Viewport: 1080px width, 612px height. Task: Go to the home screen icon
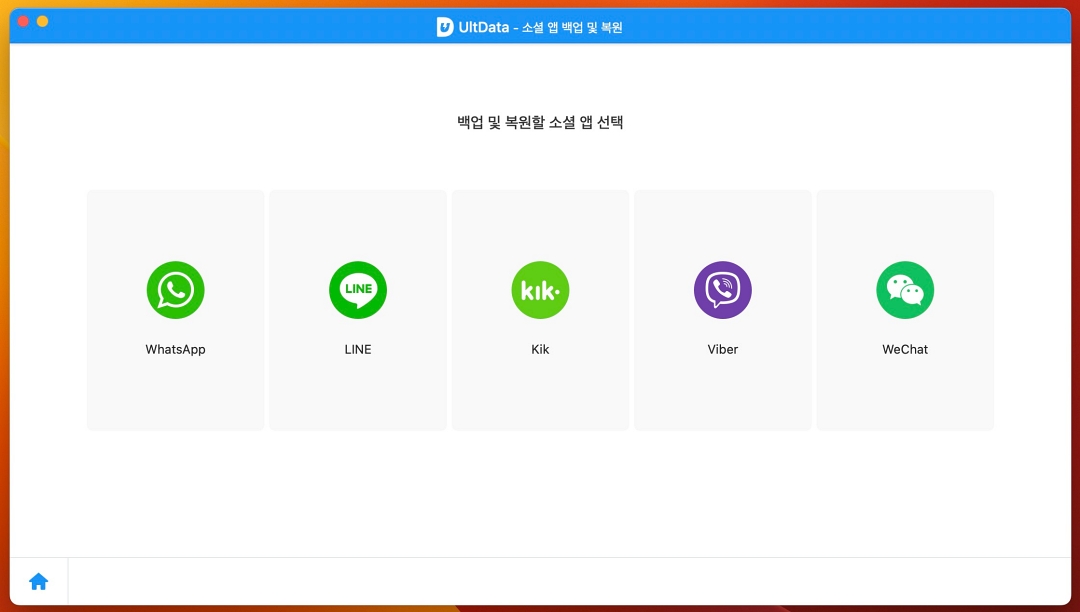[39, 582]
